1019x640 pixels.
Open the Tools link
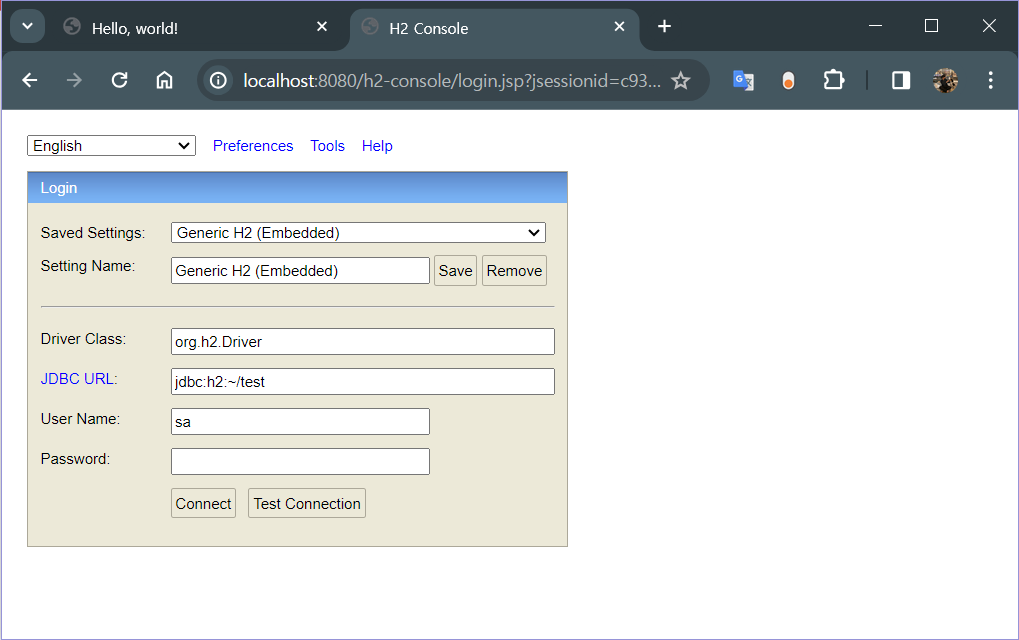click(x=328, y=146)
